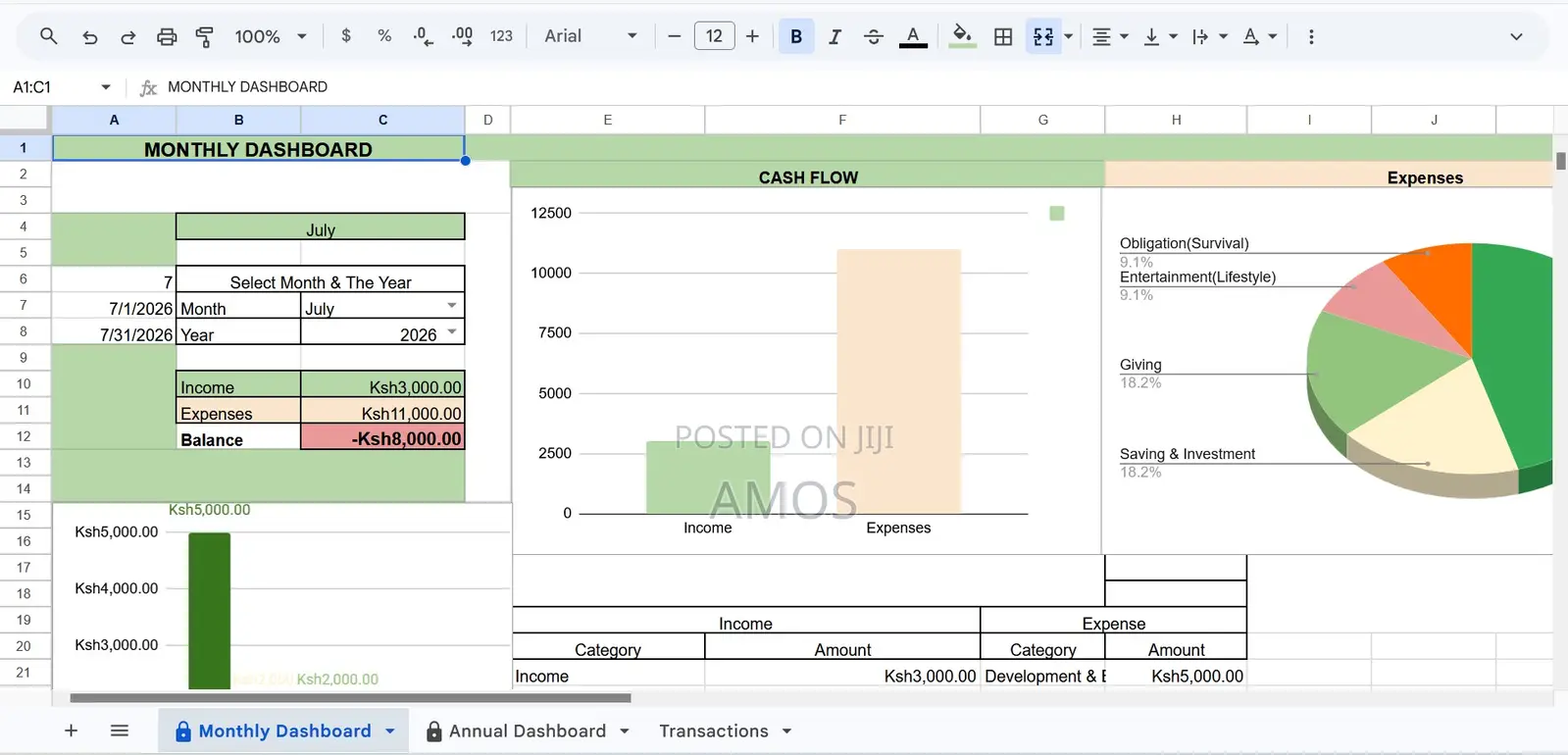Select the MONTHLY DASHBOARD title cell
Screen dimensions: 1568x755
258,149
